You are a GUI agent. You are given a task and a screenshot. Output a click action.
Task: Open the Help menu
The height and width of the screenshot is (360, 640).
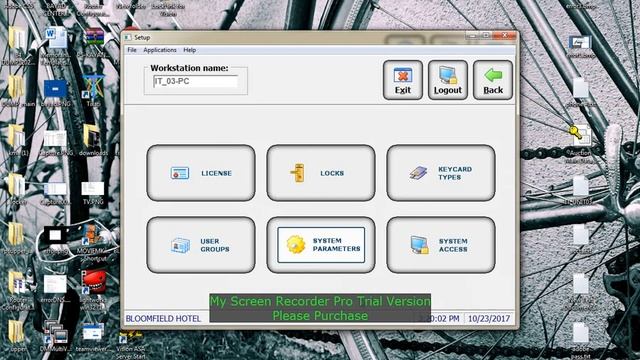[189, 50]
